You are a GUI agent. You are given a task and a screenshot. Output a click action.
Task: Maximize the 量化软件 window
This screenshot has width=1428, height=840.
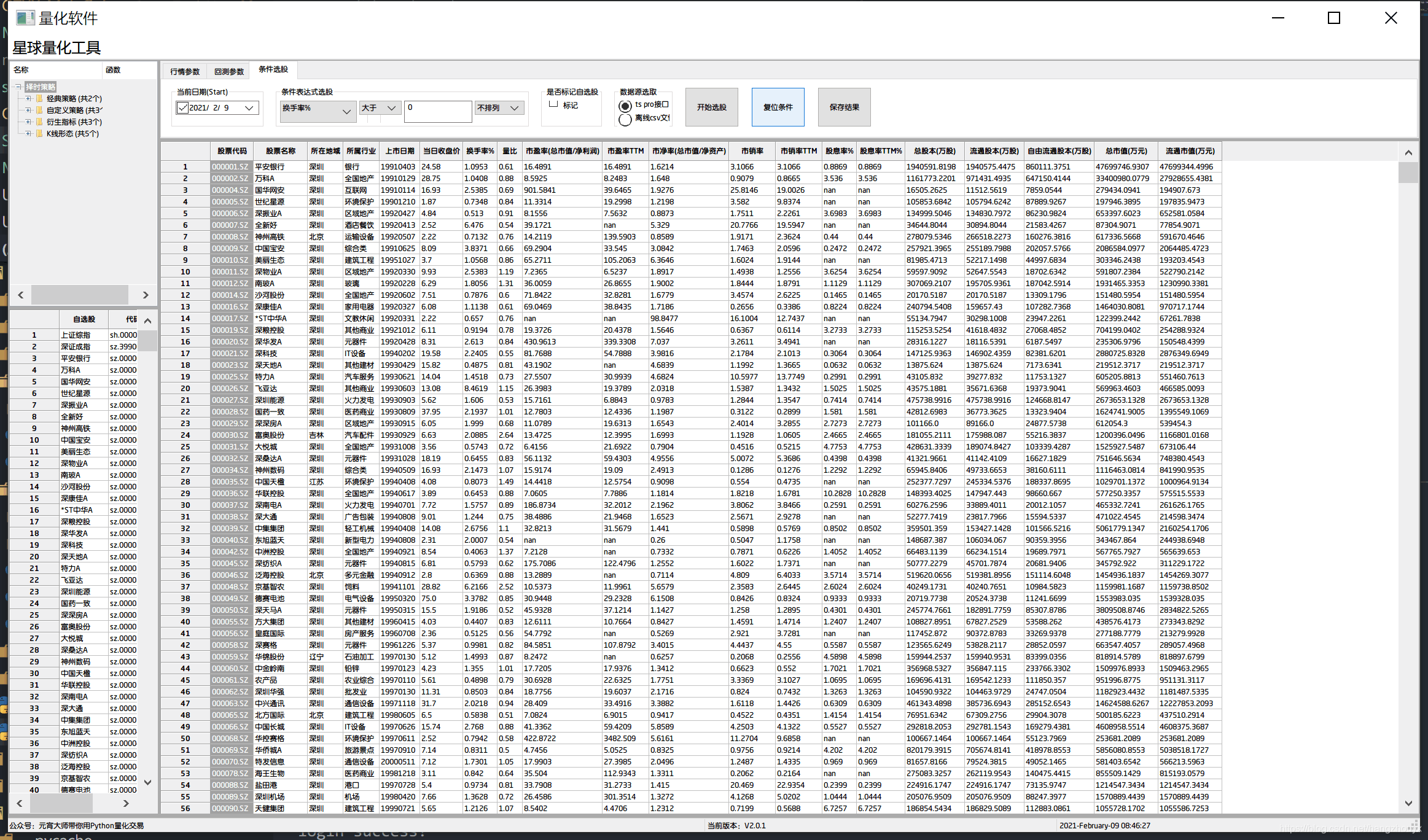point(1334,18)
